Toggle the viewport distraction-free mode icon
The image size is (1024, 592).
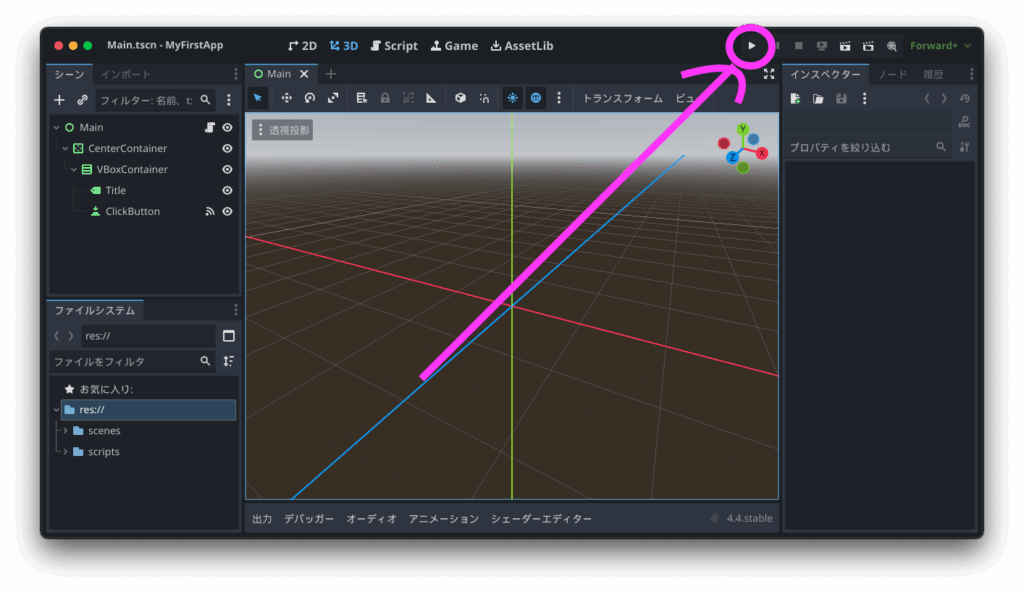[x=768, y=74]
